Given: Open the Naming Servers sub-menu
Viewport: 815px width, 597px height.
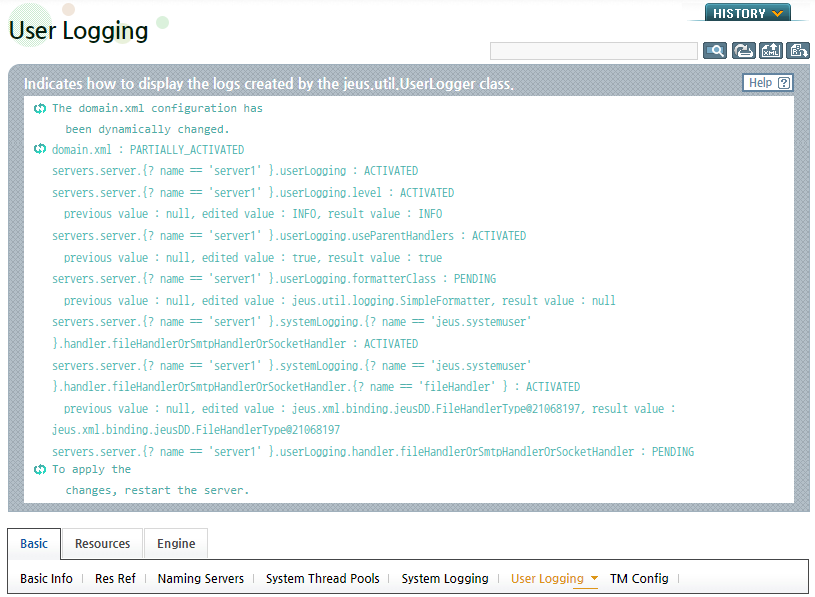Looking at the screenshot, I should 201,578.
